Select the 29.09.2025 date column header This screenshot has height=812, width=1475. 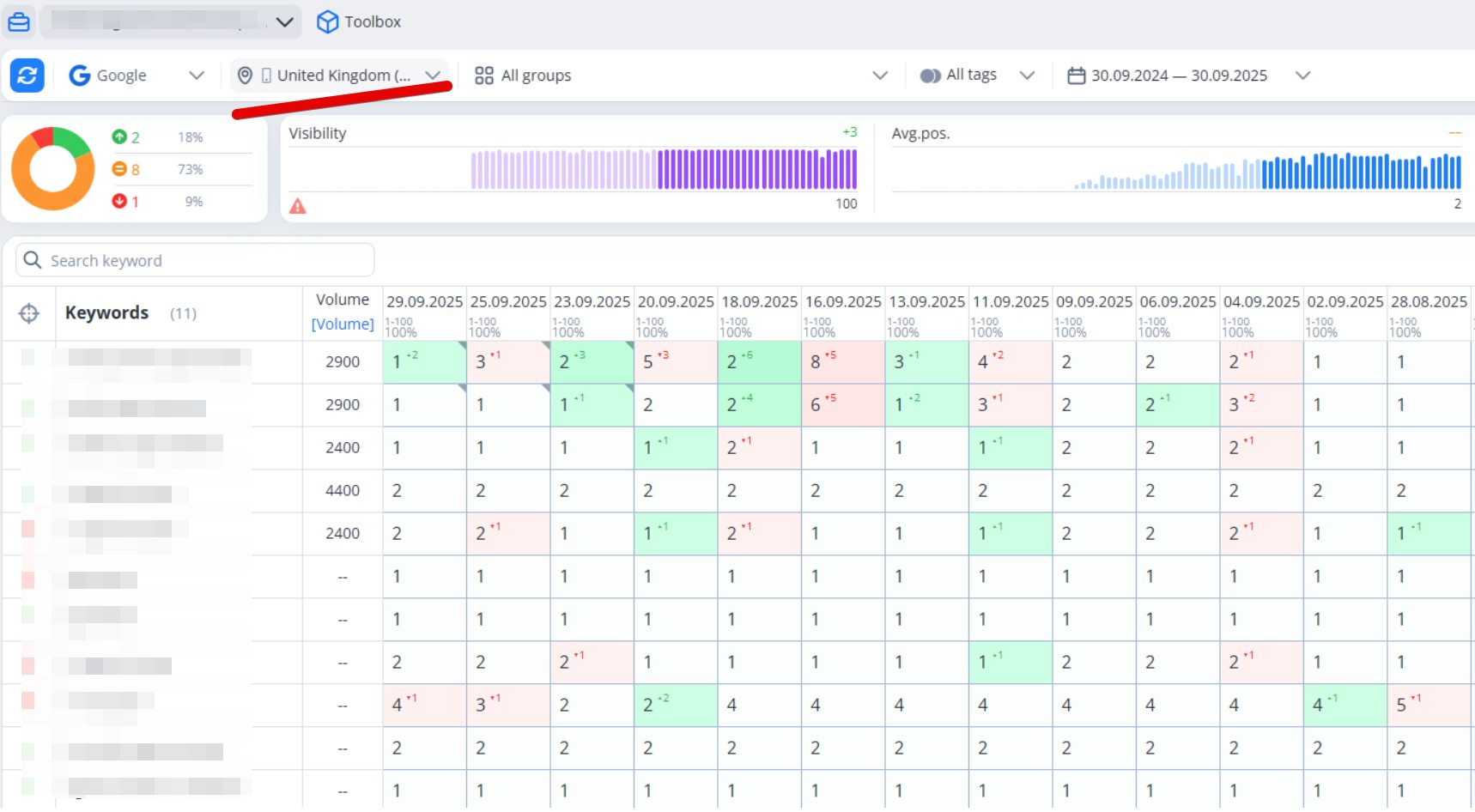point(424,302)
